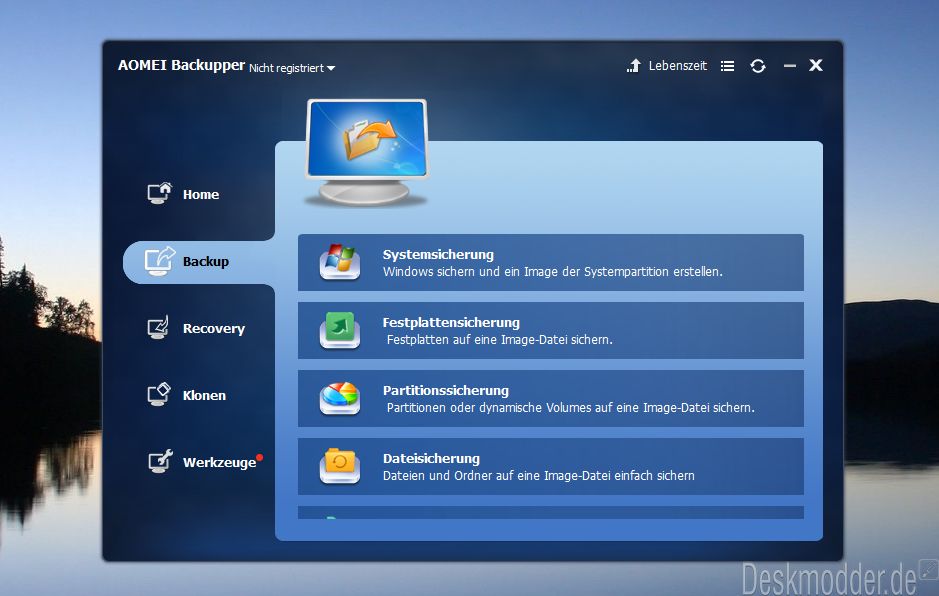939x596 pixels.
Task: Click text 'Festplatten auf eine Image-Datei sichern.'
Action: pos(499,340)
